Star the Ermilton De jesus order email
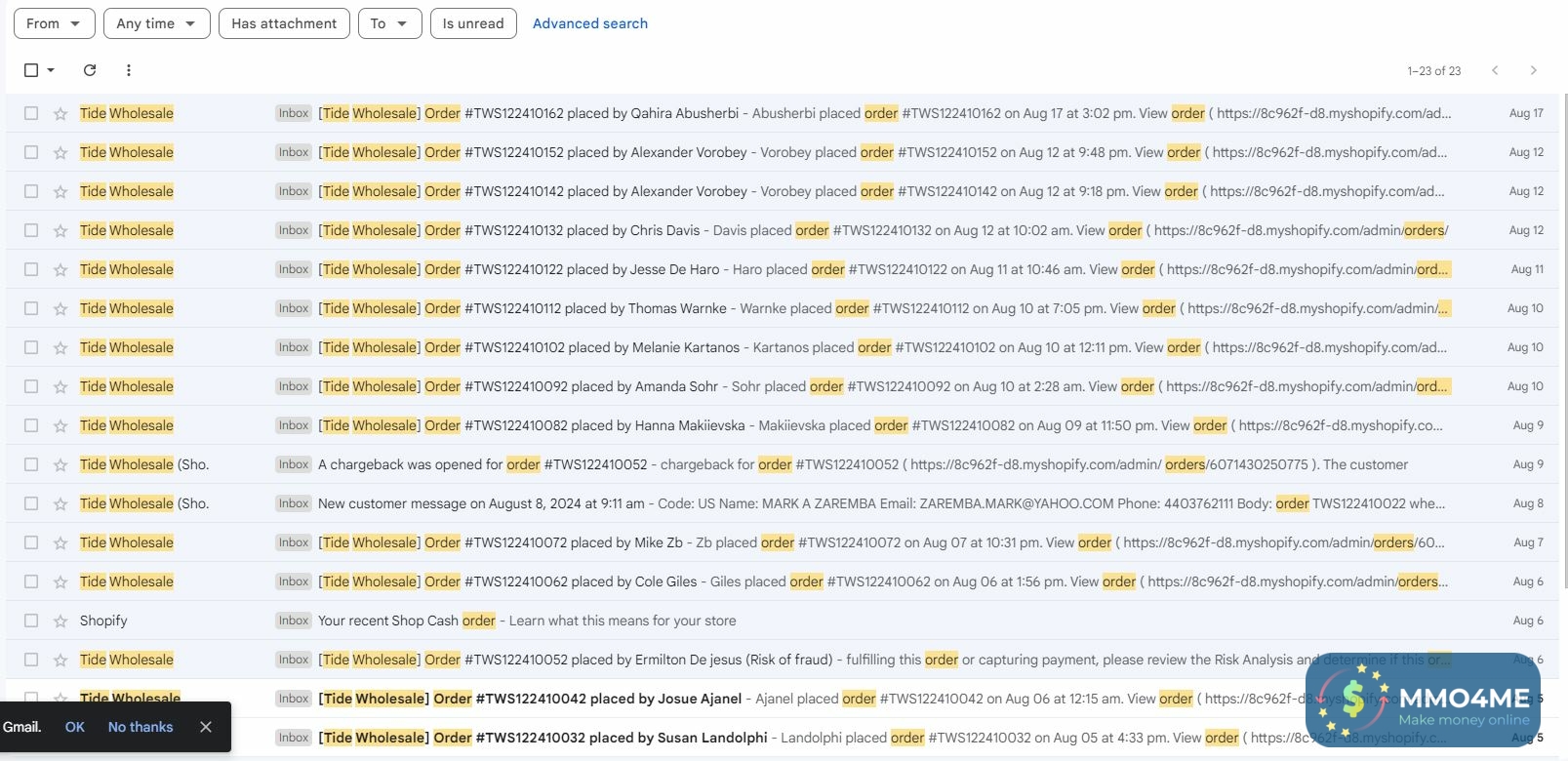 click(x=60, y=660)
